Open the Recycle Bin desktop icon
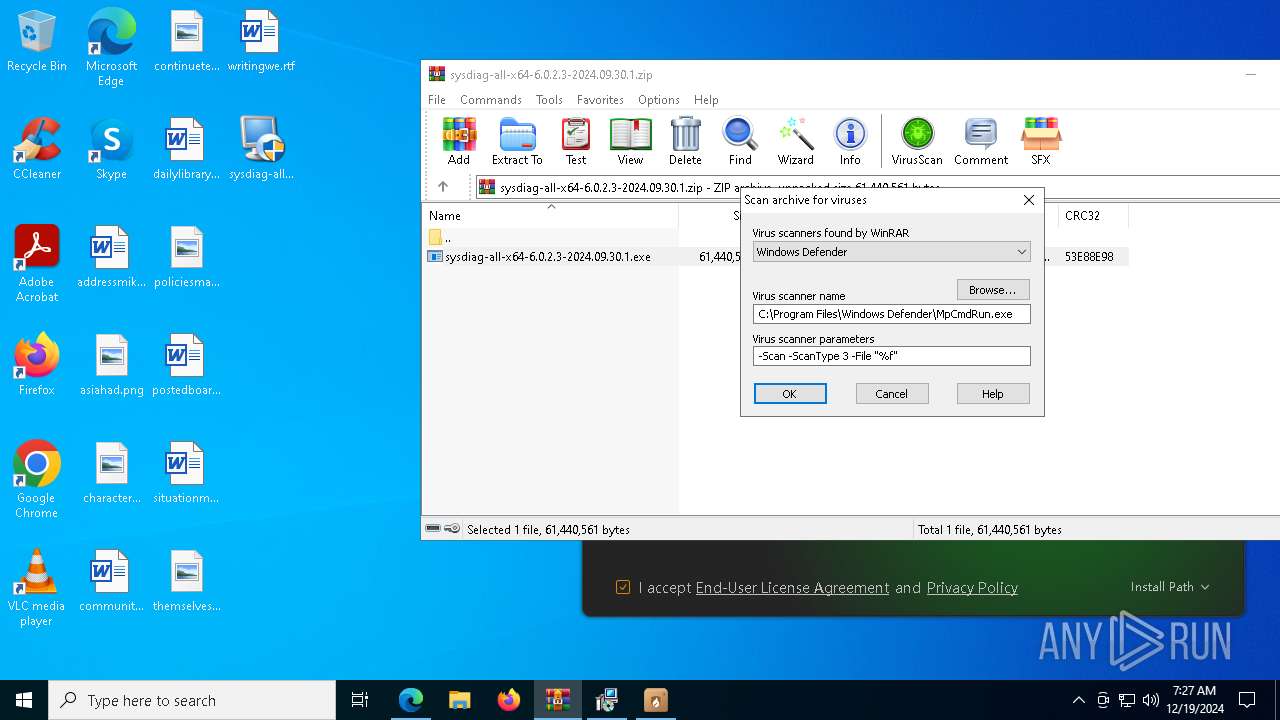The image size is (1280, 720). pos(37,42)
